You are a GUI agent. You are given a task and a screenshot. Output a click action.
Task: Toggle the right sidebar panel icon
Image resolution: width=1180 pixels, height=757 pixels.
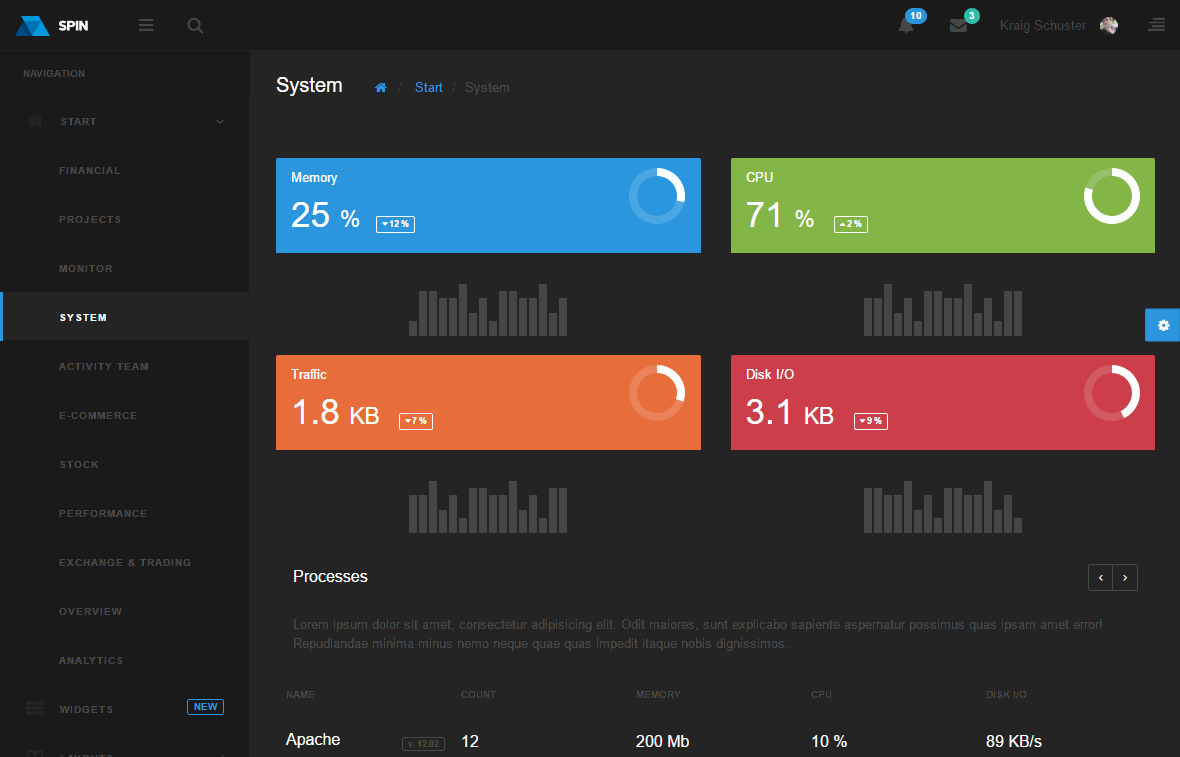click(x=1156, y=26)
